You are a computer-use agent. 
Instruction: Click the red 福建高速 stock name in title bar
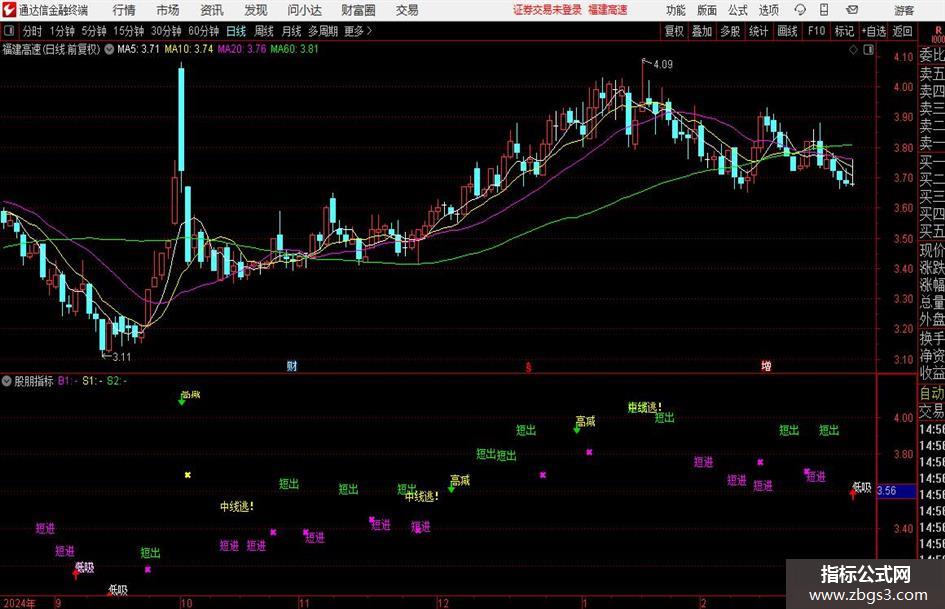(608, 10)
